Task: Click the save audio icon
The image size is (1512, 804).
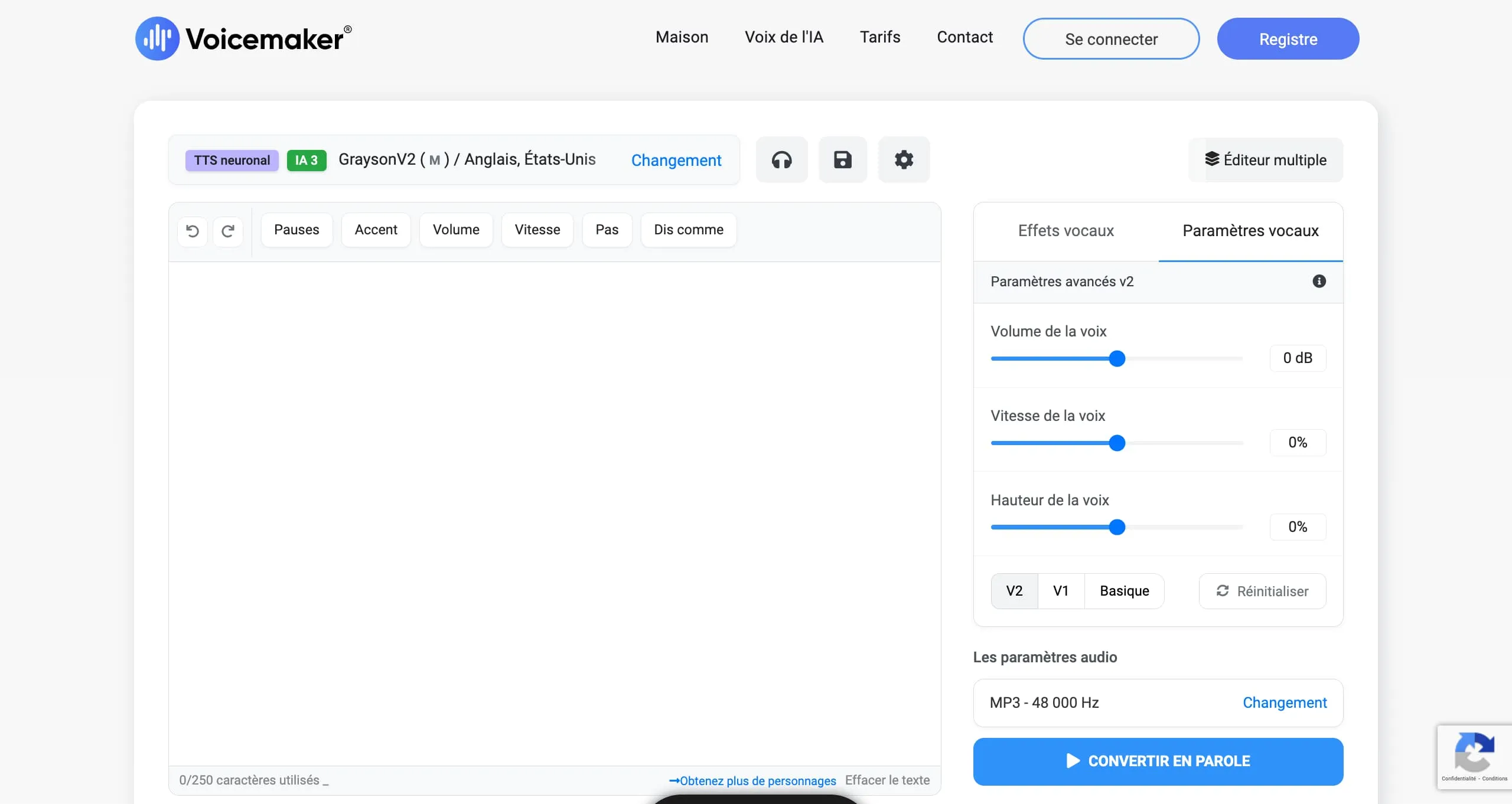Action: coord(842,159)
